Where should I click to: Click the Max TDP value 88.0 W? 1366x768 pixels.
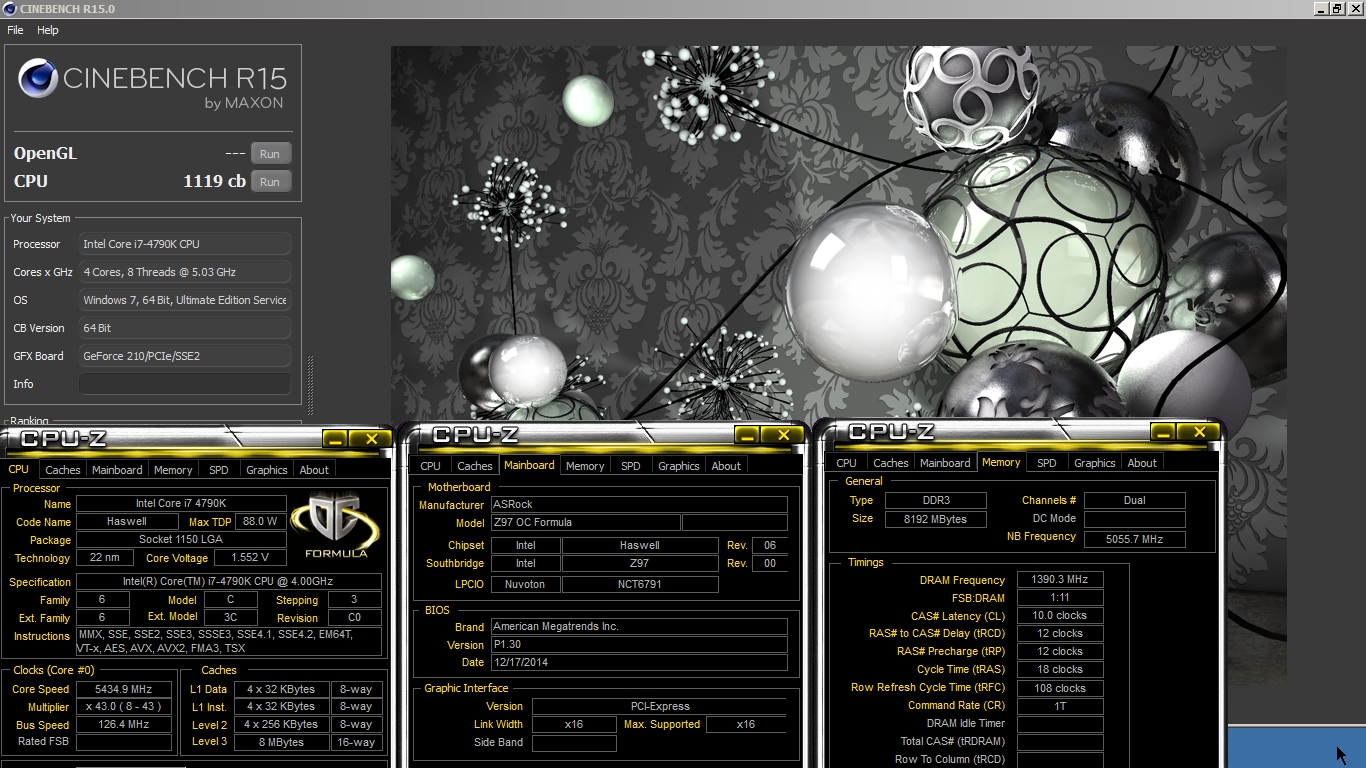click(x=260, y=522)
